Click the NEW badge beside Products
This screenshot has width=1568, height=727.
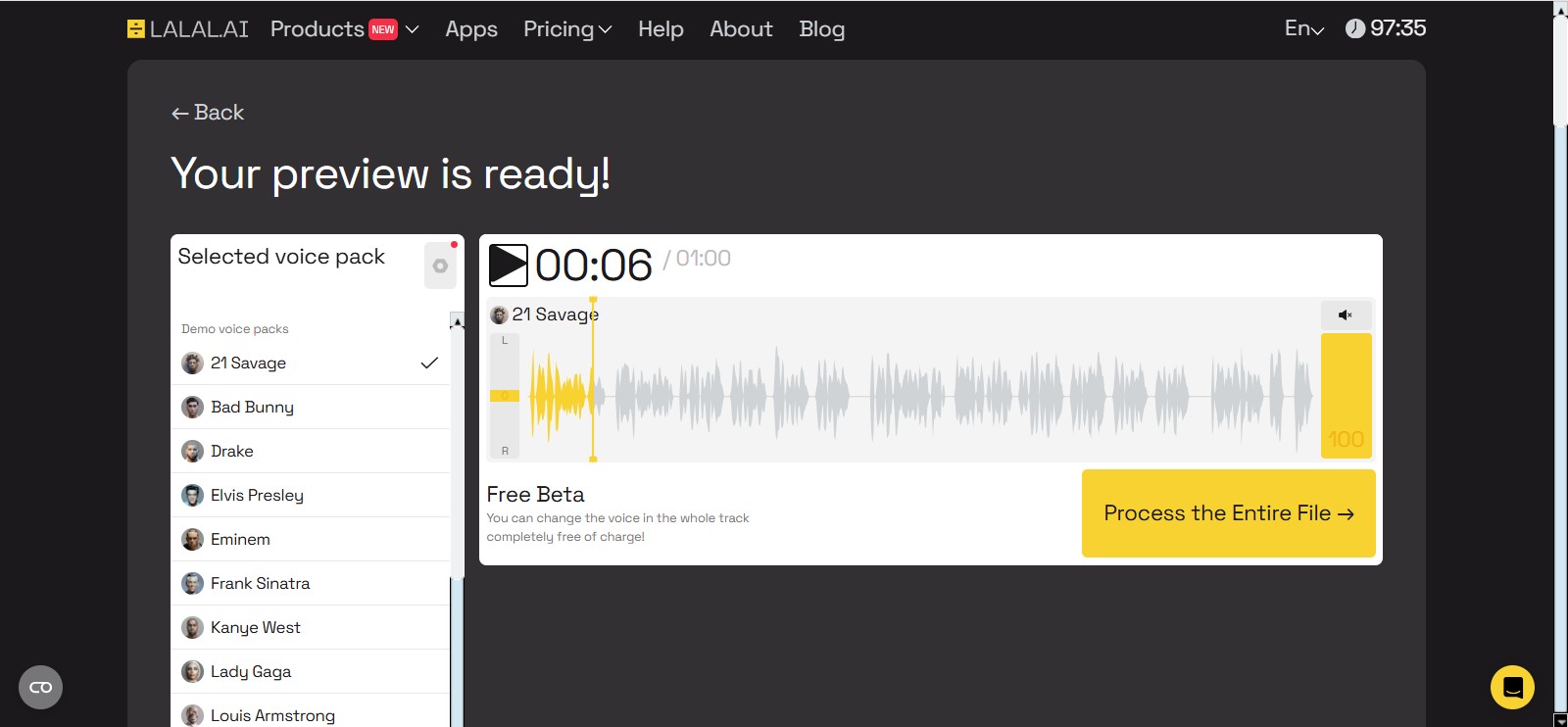(x=383, y=29)
